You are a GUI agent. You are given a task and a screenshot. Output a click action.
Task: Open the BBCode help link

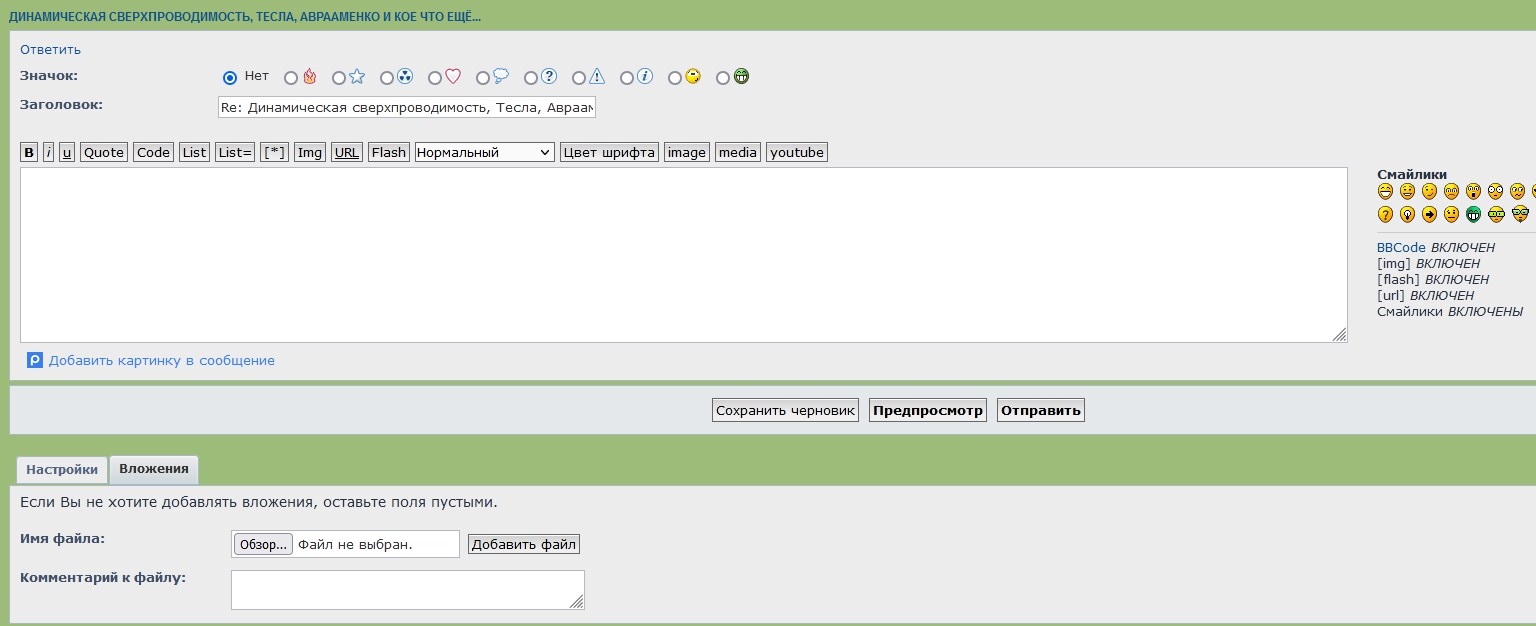click(1400, 247)
